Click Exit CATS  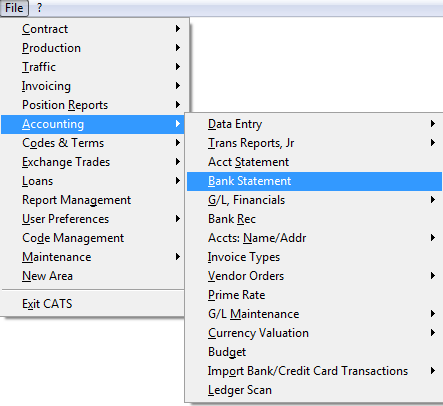[93, 304]
